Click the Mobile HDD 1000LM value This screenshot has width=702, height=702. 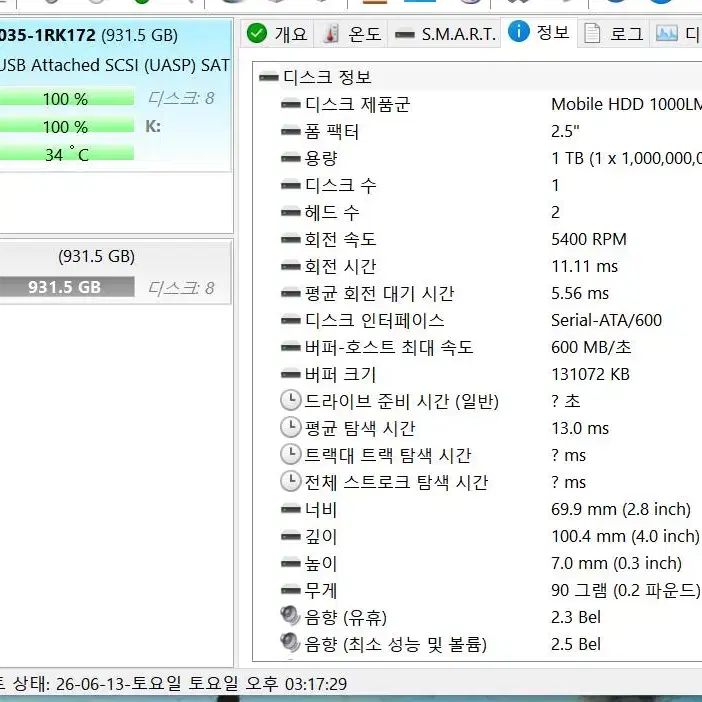click(626, 104)
